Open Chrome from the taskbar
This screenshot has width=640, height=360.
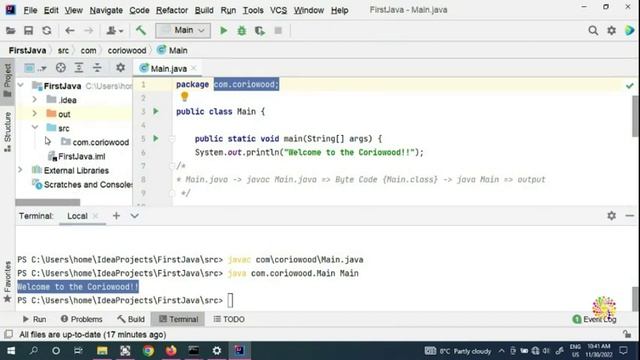click(148, 351)
